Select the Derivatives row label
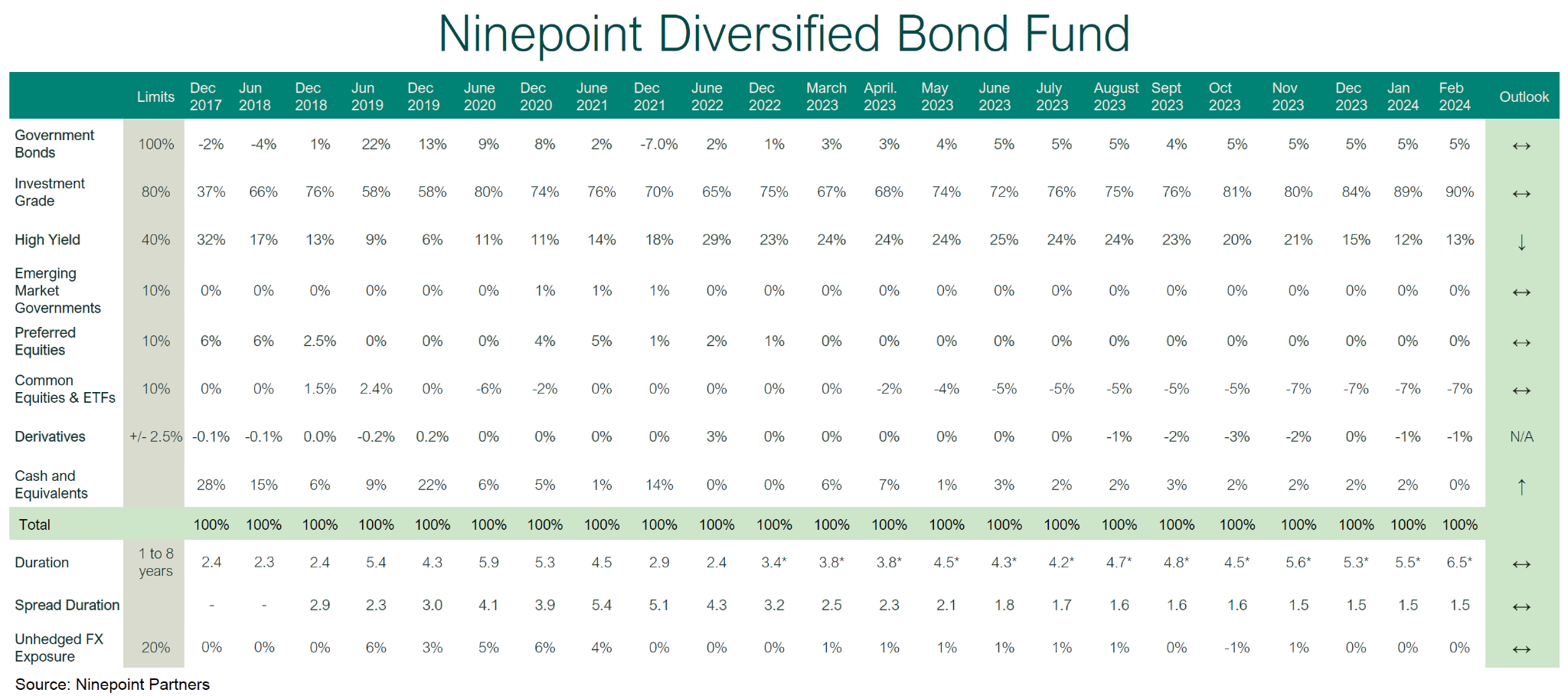 tap(51, 436)
